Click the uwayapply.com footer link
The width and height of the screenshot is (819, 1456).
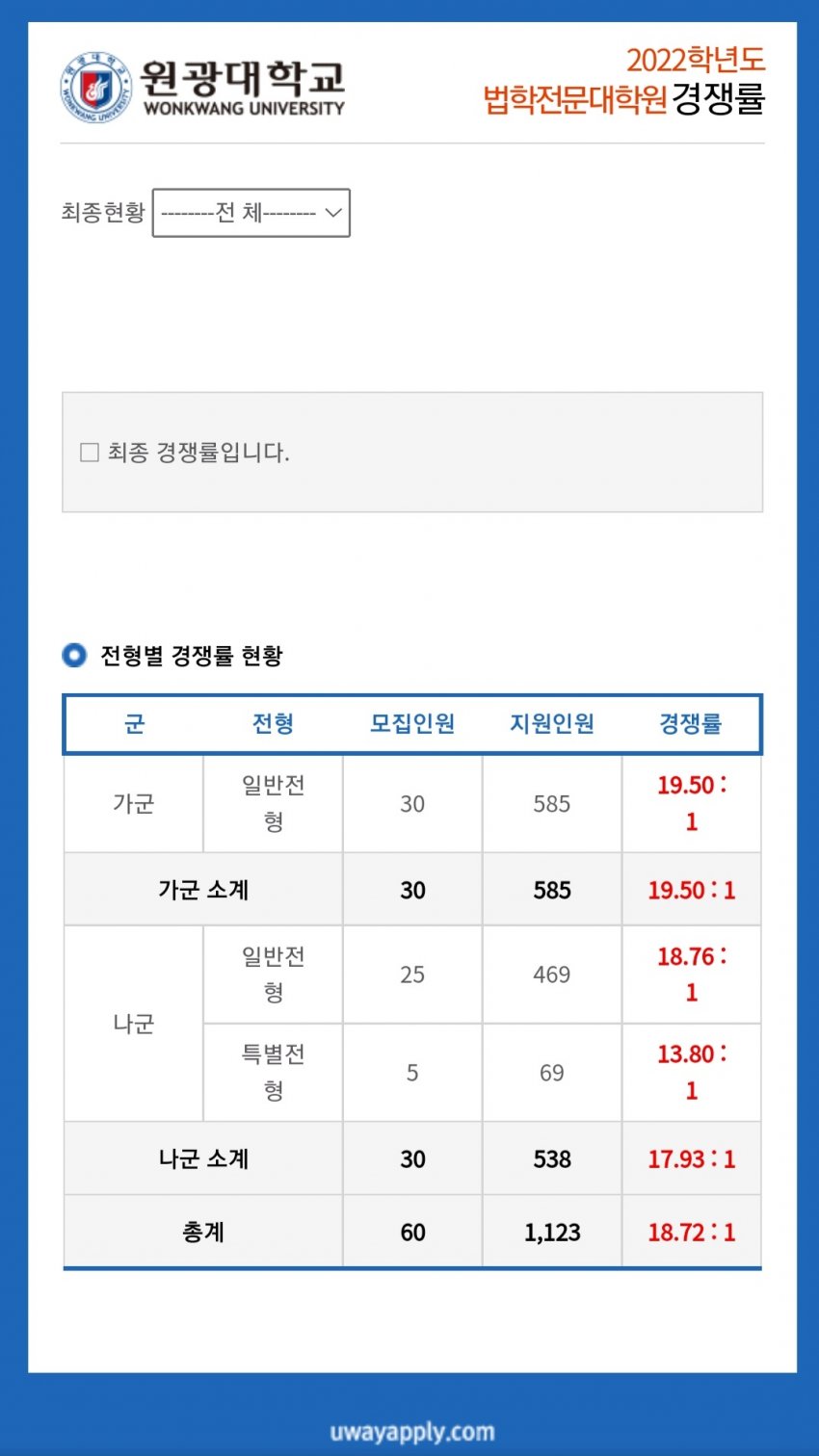point(412,1432)
